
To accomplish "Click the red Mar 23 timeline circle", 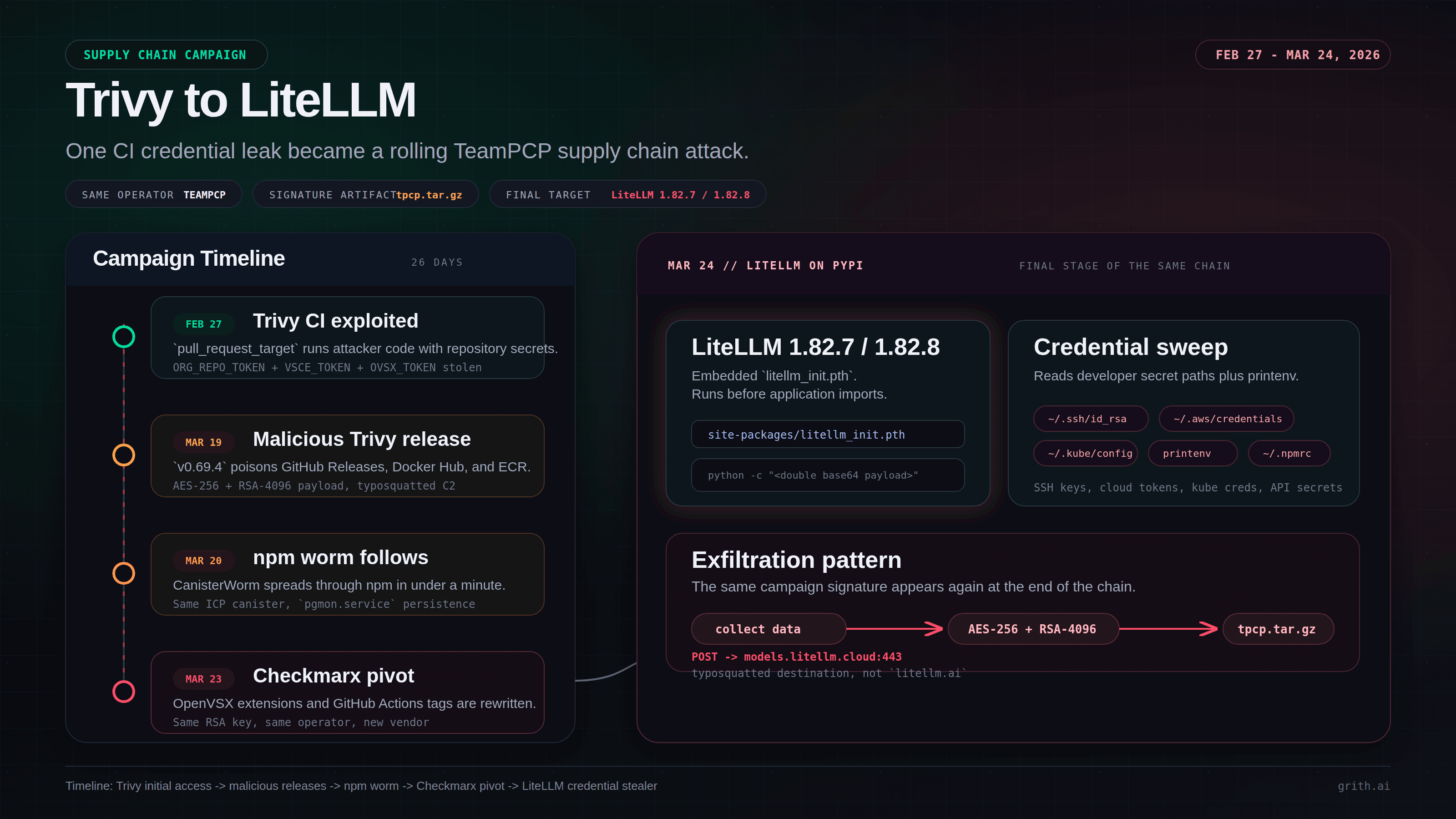I will pyautogui.click(x=124, y=691).
